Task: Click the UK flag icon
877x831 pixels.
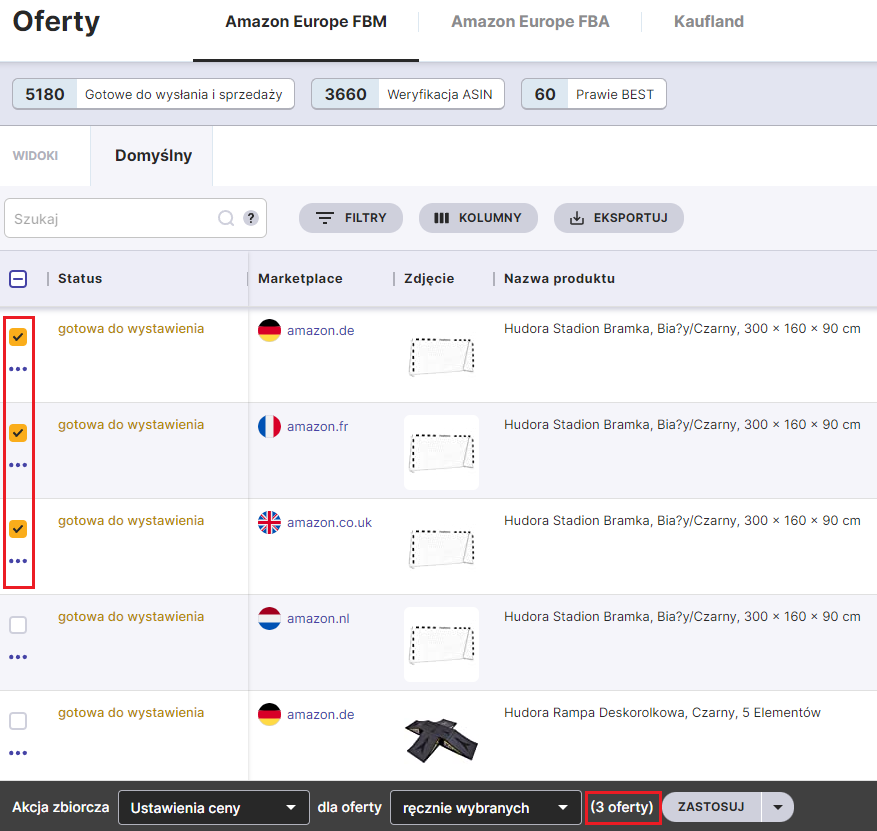Action: [x=270, y=522]
